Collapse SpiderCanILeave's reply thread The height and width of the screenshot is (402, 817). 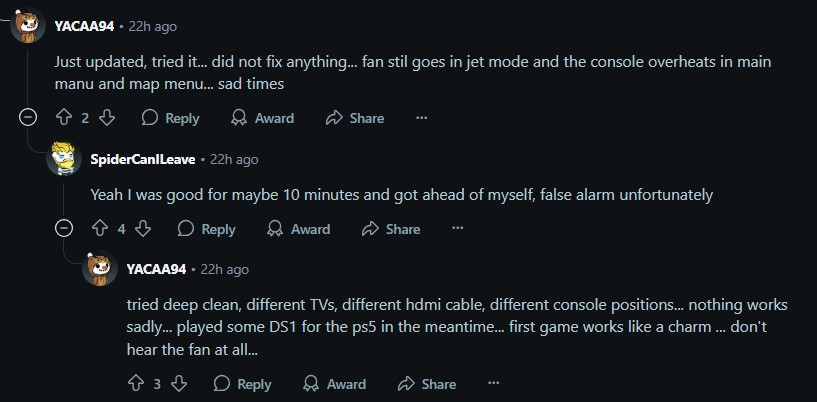(x=64, y=229)
